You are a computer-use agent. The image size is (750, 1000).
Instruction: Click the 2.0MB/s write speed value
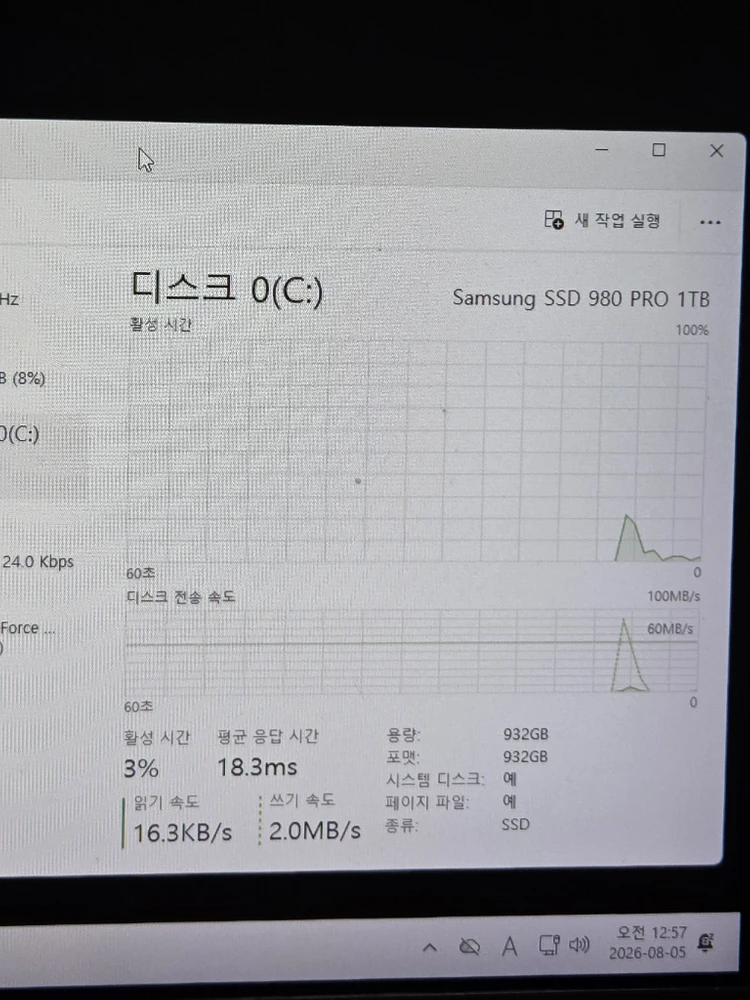tap(314, 831)
